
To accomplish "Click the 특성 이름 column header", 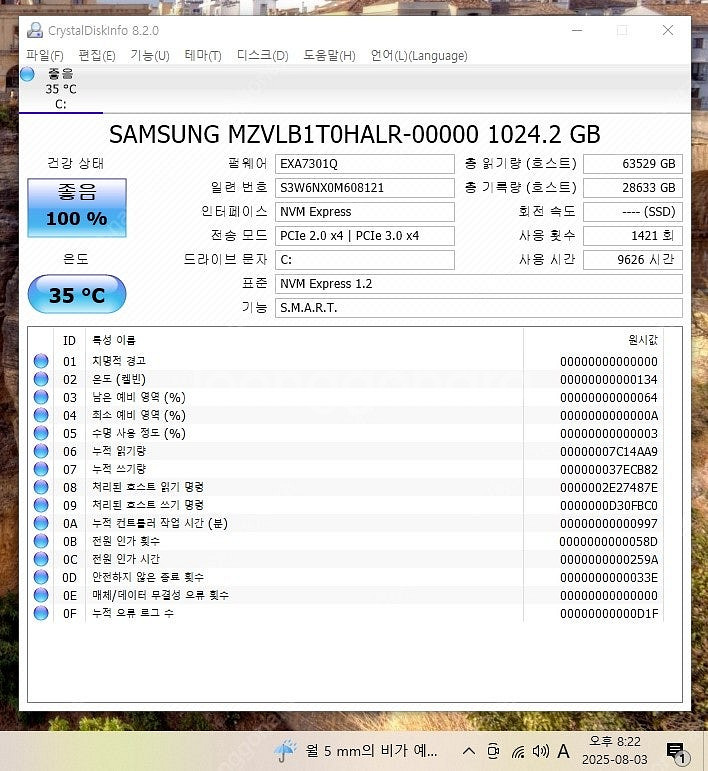I will tap(304, 340).
